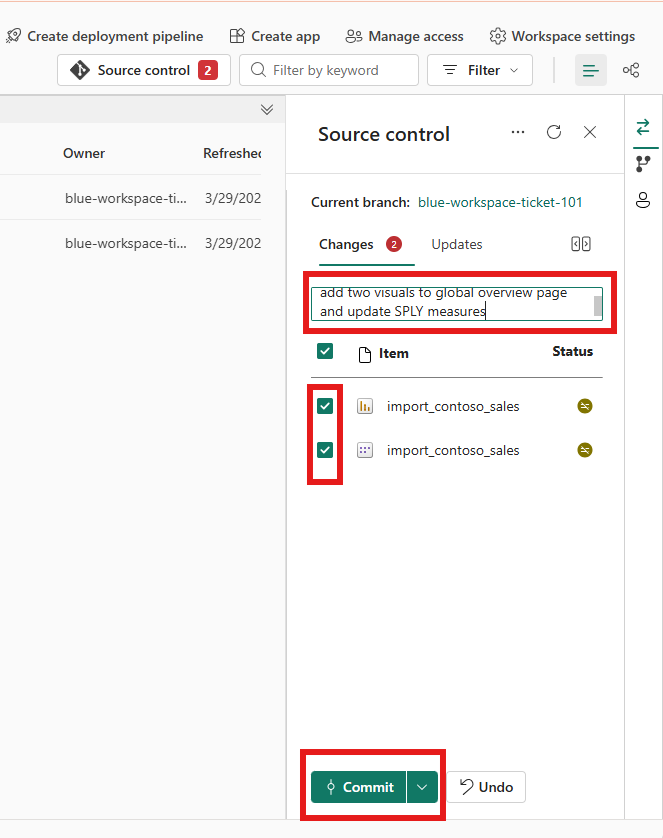Viewport: 663px width, 838px height.
Task: Click the people icon beside Manage access
Action: pyautogui.click(x=354, y=36)
